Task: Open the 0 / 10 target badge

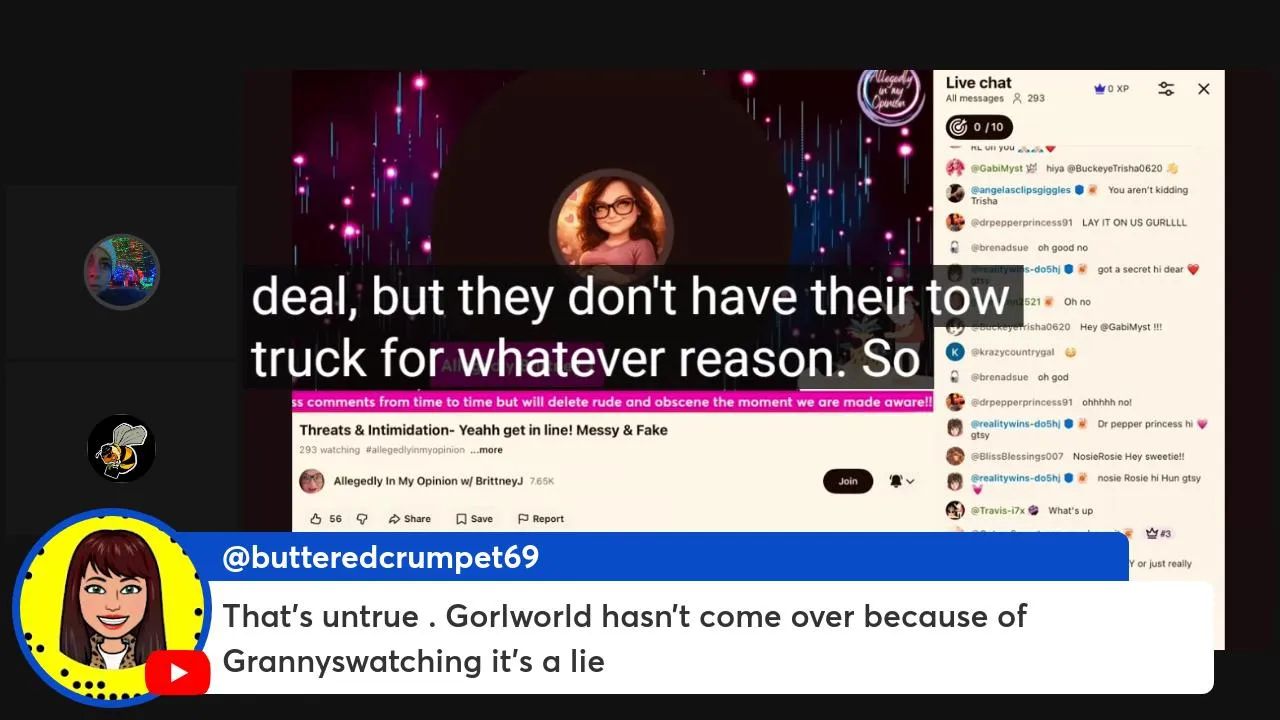Action: point(979,127)
